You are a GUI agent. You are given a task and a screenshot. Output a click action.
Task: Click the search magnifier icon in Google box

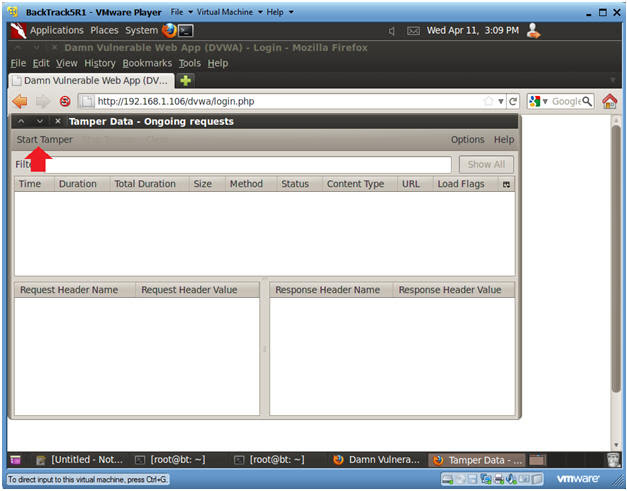[x=587, y=101]
